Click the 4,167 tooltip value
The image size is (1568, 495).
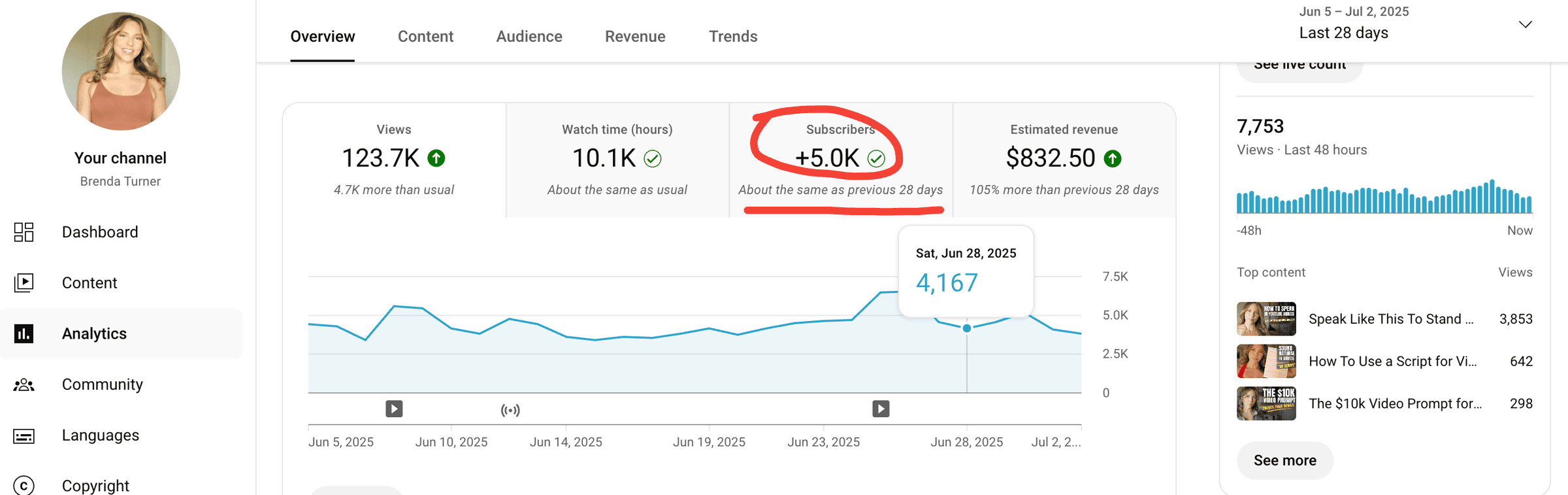pos(947,283)
